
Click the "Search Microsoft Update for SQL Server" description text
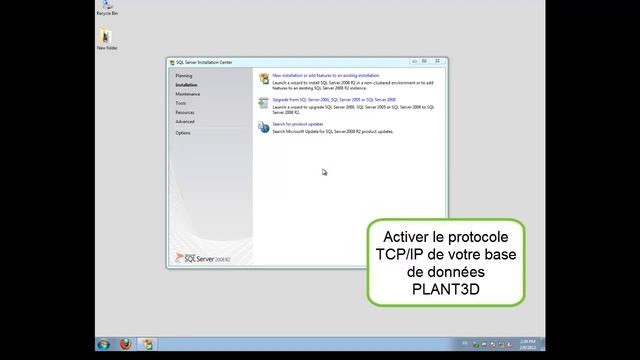coord(333,131)
